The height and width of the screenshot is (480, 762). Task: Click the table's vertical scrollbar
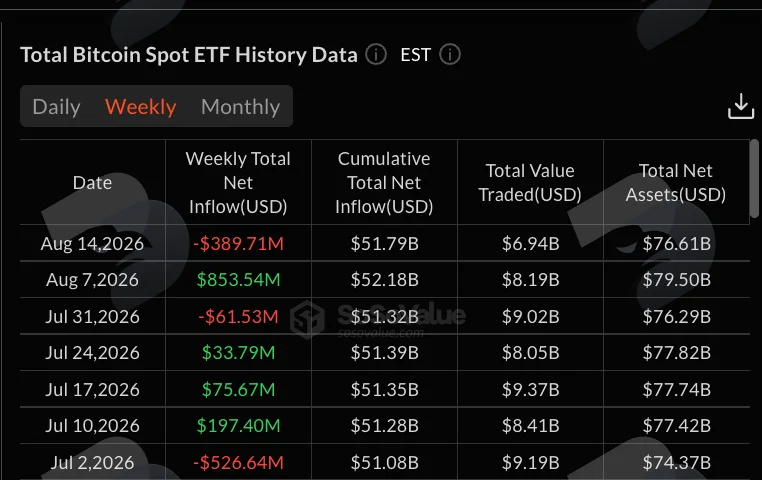(754, 179)
